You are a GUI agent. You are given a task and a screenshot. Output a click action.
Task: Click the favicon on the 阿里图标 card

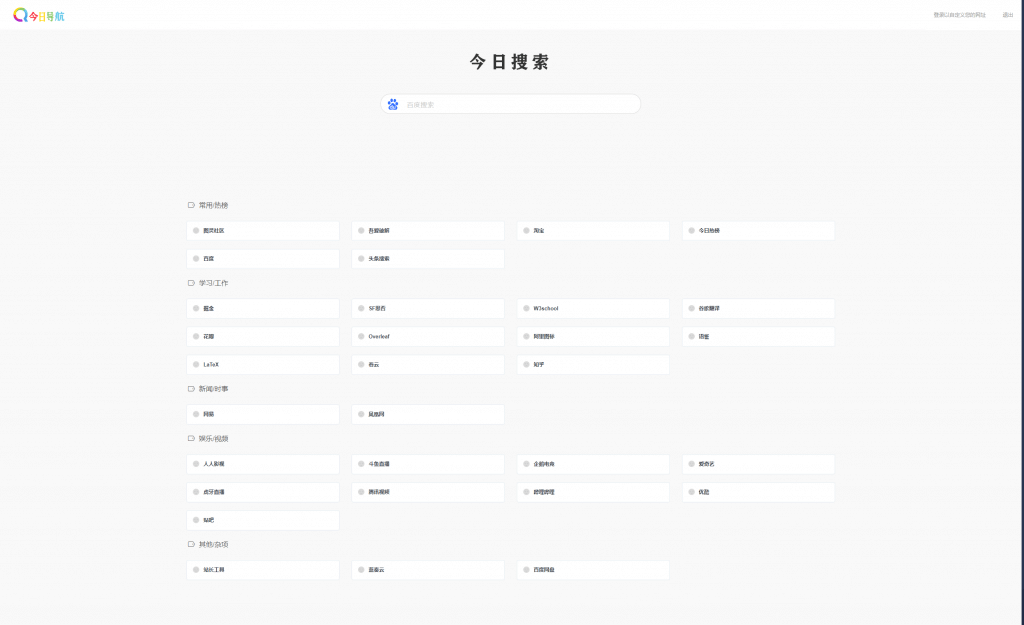(526, 336)
